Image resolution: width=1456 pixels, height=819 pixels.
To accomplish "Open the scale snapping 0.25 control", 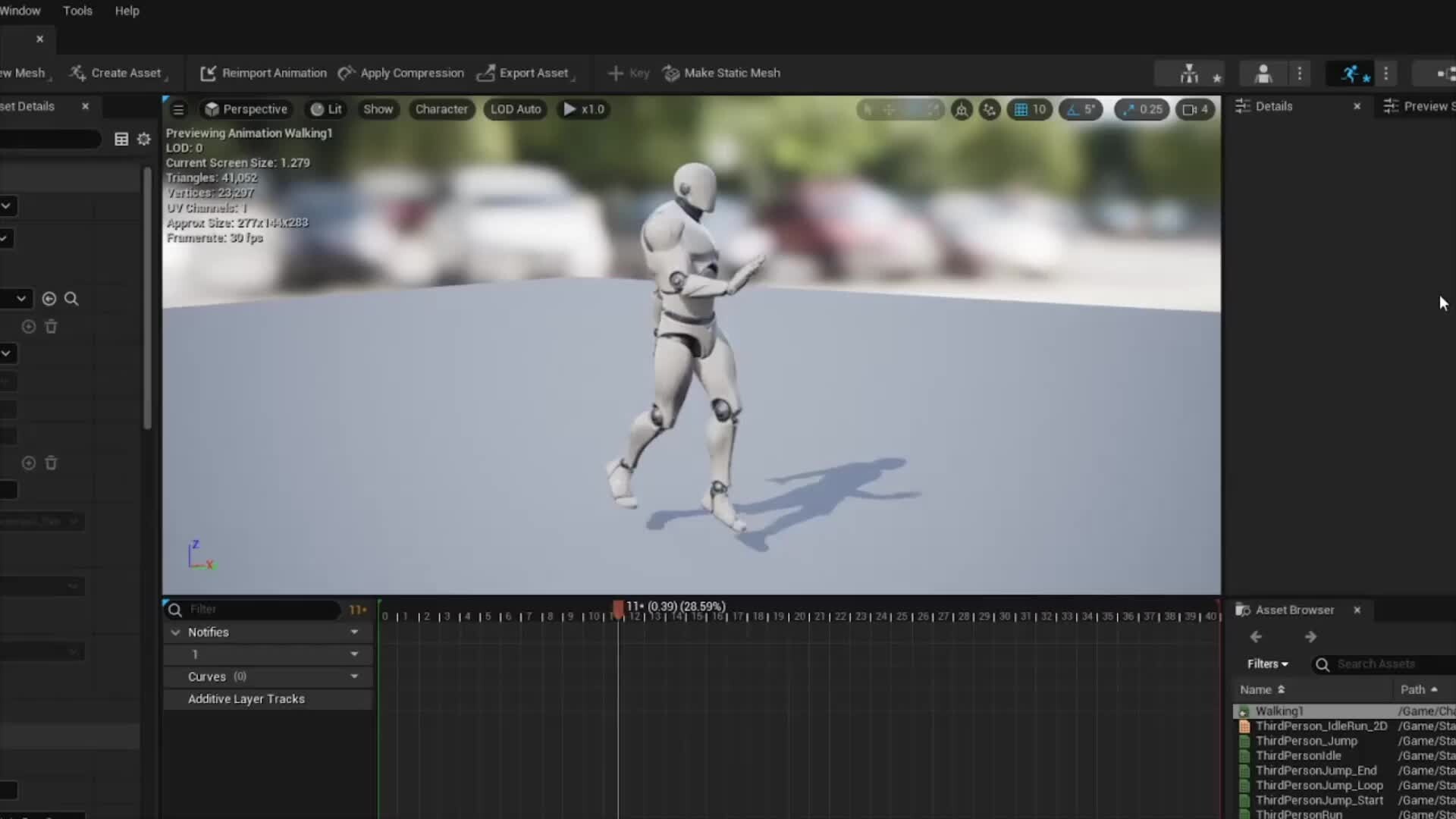I will coord(1141,110).
